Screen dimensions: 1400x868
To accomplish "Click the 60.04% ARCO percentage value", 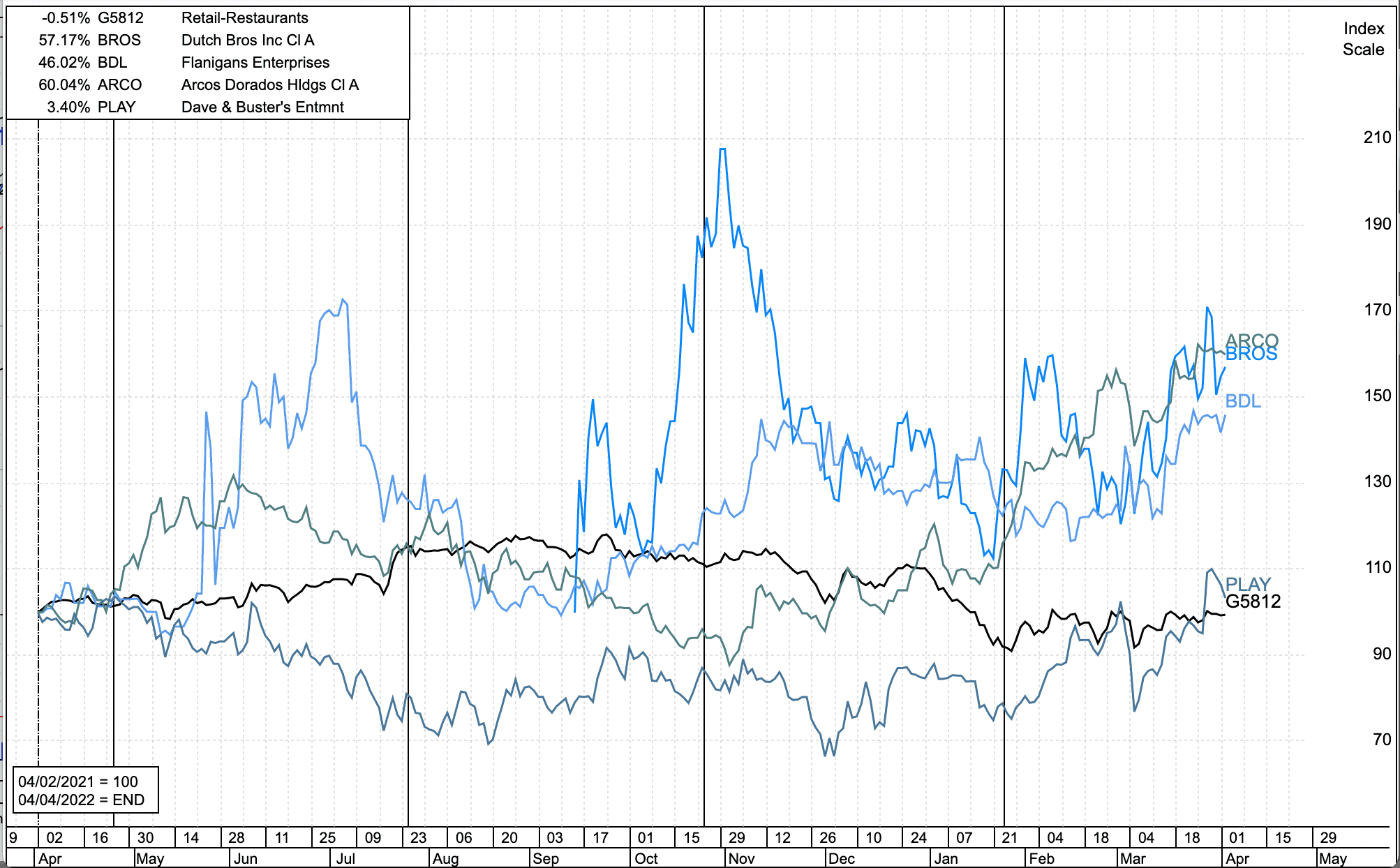I will point(64,85).
